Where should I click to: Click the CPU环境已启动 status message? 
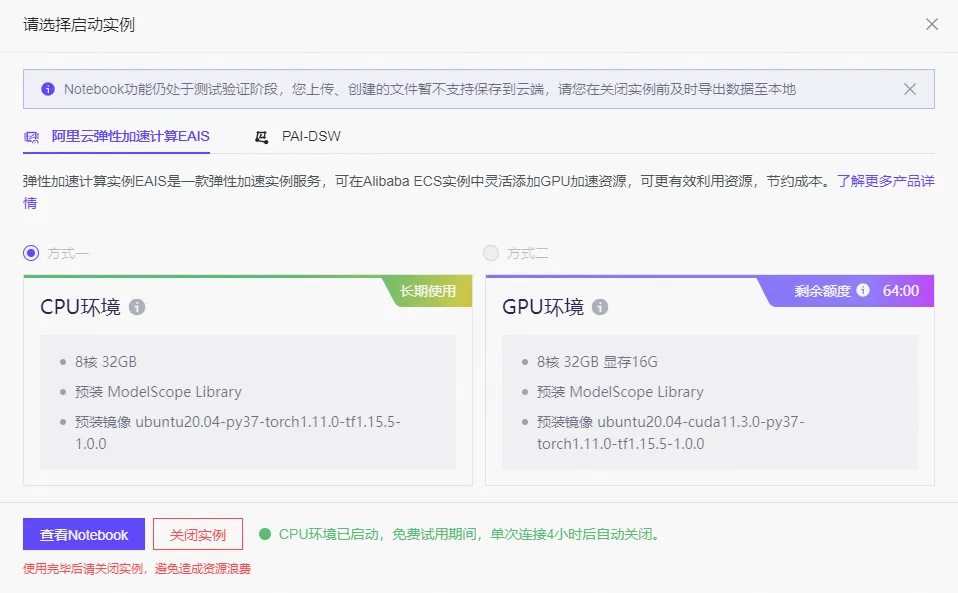(471, 534)
